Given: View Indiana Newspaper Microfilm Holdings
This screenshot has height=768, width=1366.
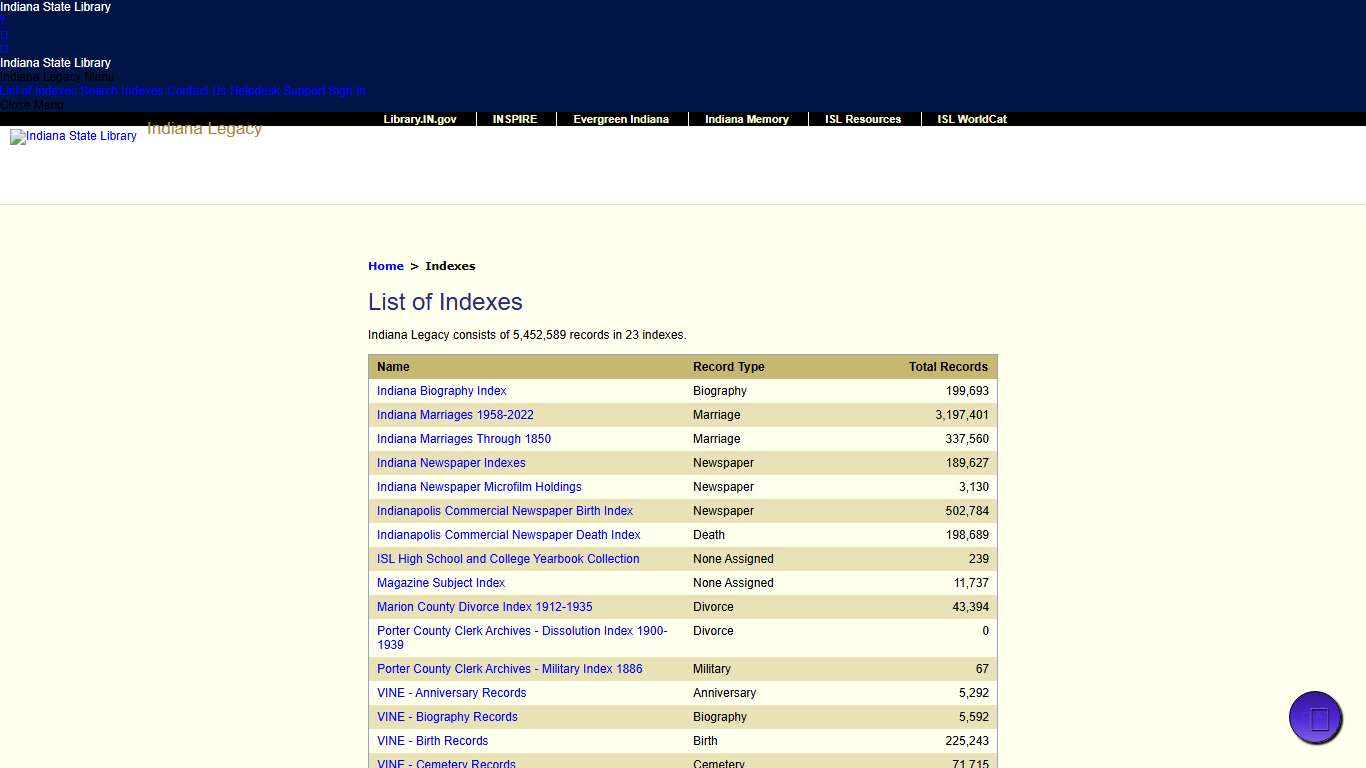Looking at the screenshot, I should click(479, 487).
